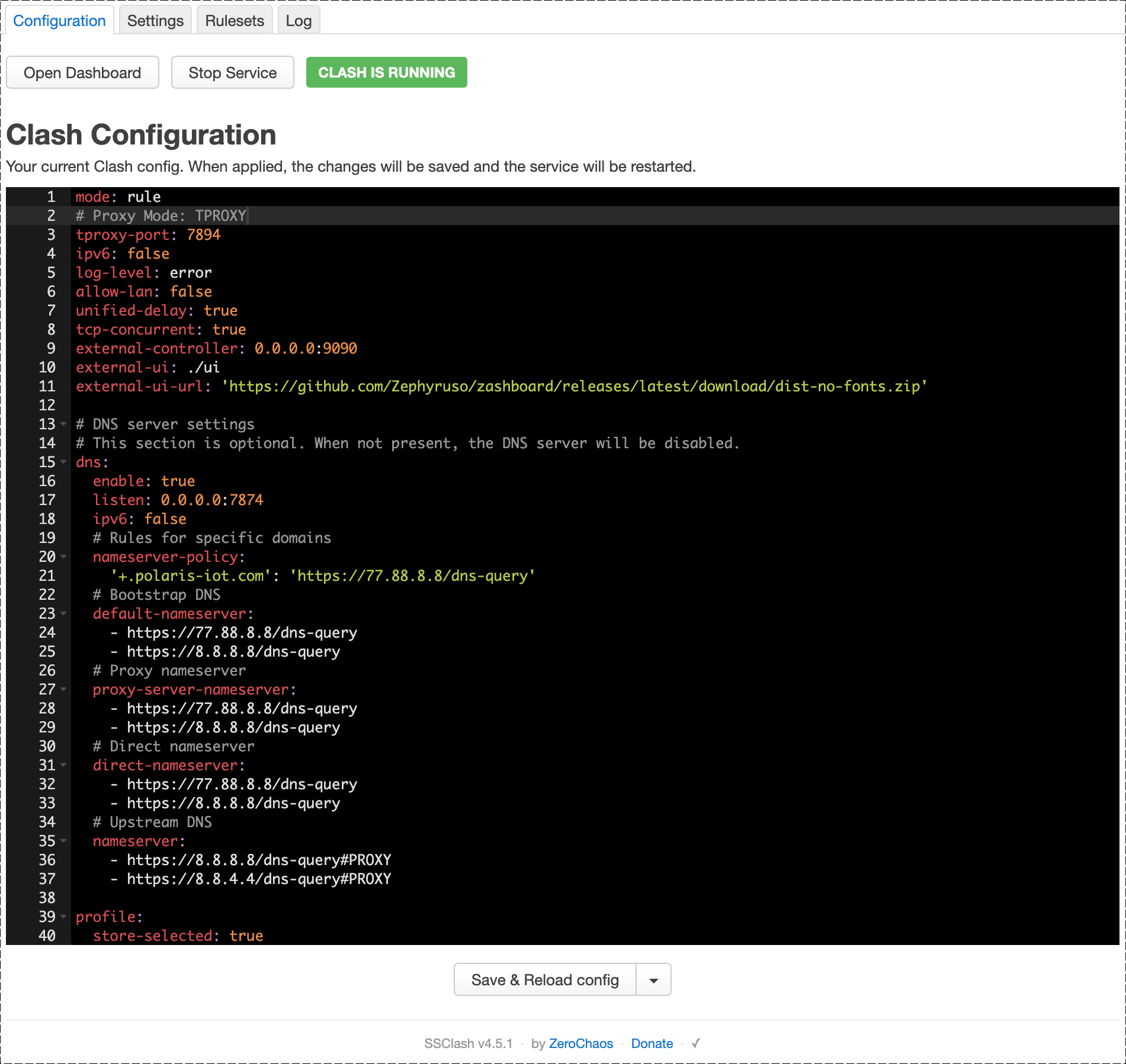The height and width of the screenshot is (1064, 1126).
Task: Click the '# Proxy Mode: TPROXY' comment line
Action: 161,216
